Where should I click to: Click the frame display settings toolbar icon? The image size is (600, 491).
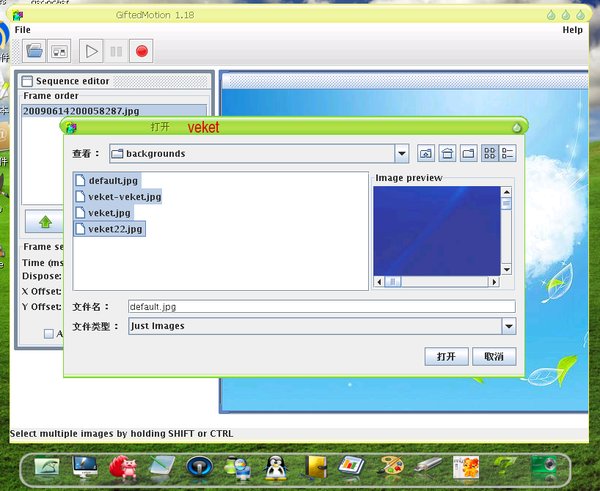[x=59, y=51]
